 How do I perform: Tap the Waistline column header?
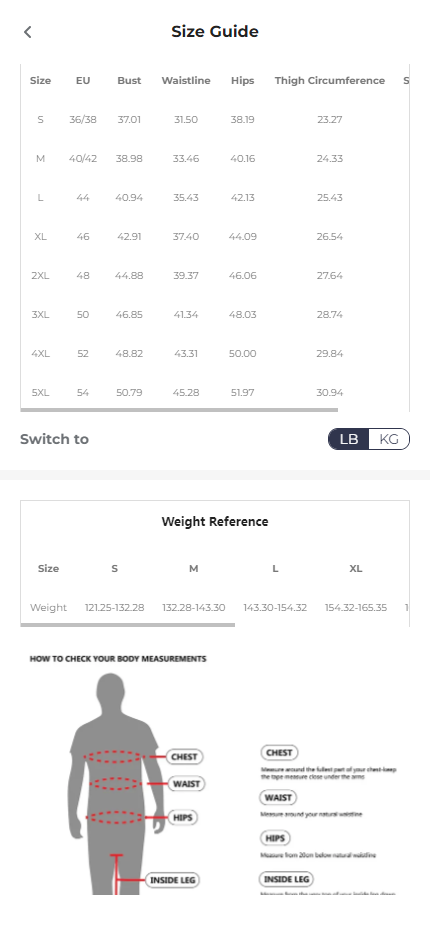pos(186,81)
